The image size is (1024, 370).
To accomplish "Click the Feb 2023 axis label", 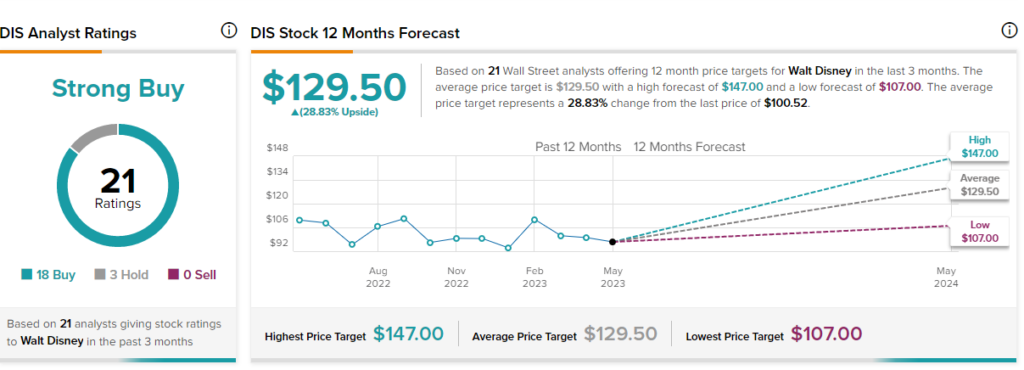I will (x=534, y=277).
